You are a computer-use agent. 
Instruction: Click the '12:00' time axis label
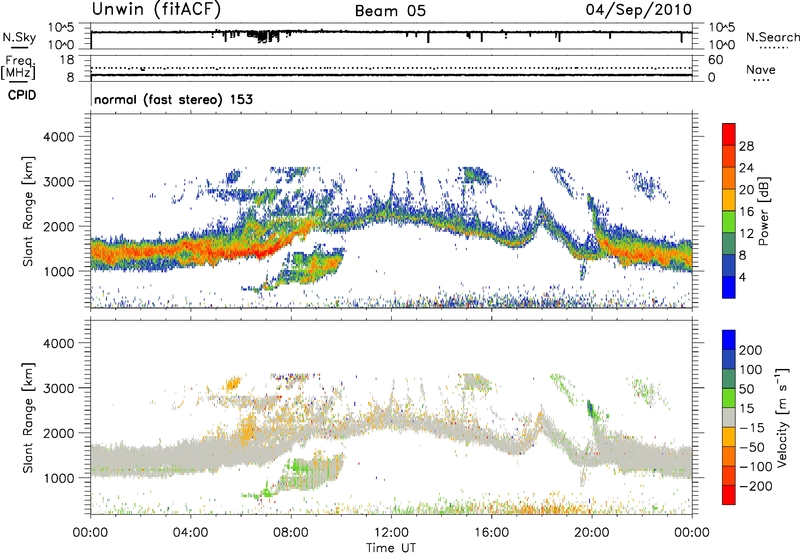click(x=391, y=533)
